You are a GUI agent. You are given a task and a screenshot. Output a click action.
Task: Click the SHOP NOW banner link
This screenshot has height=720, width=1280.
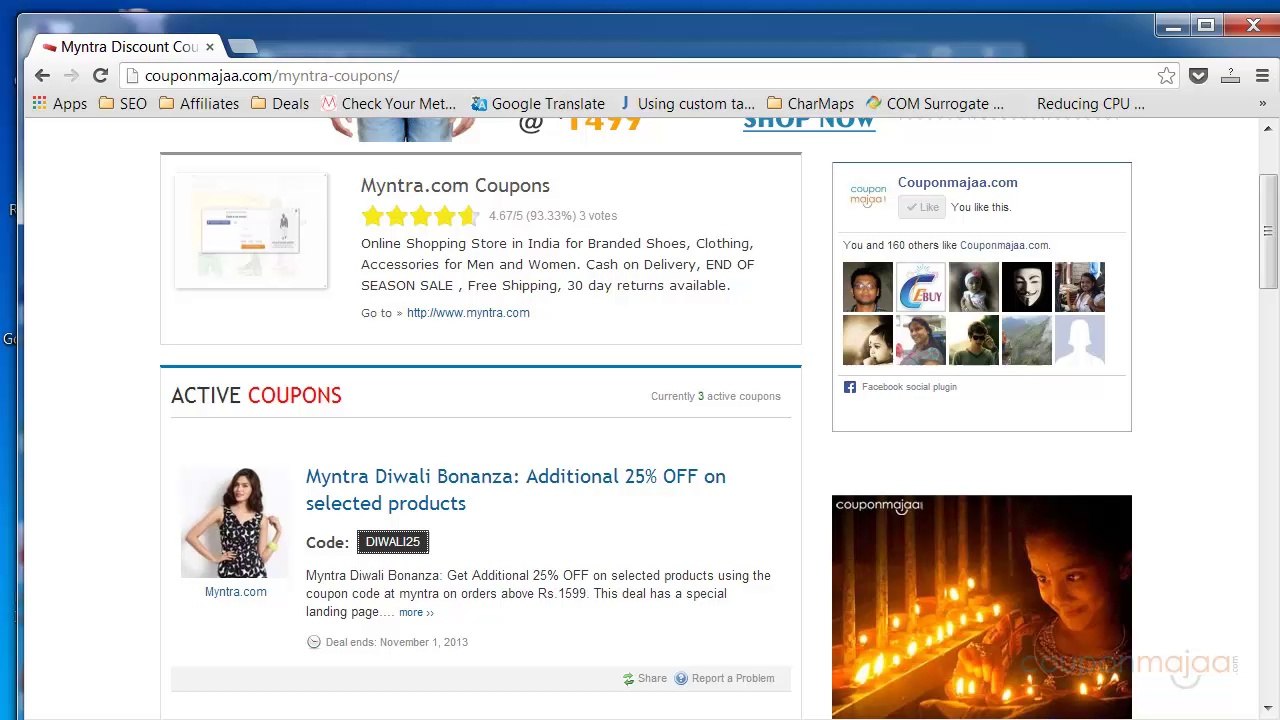(x=809, y=122)
